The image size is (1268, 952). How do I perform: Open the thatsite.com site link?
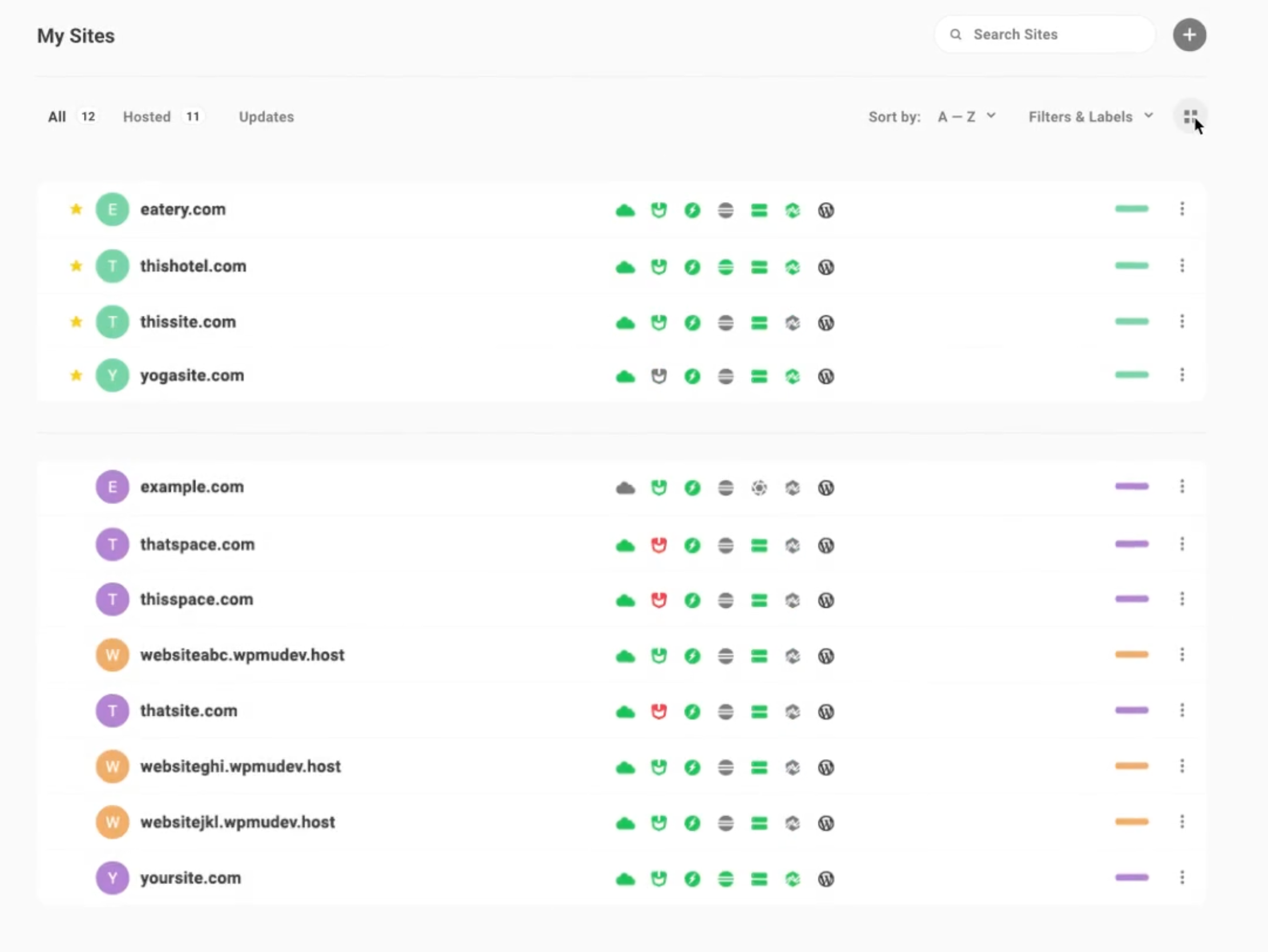click(x=188, y=711)
